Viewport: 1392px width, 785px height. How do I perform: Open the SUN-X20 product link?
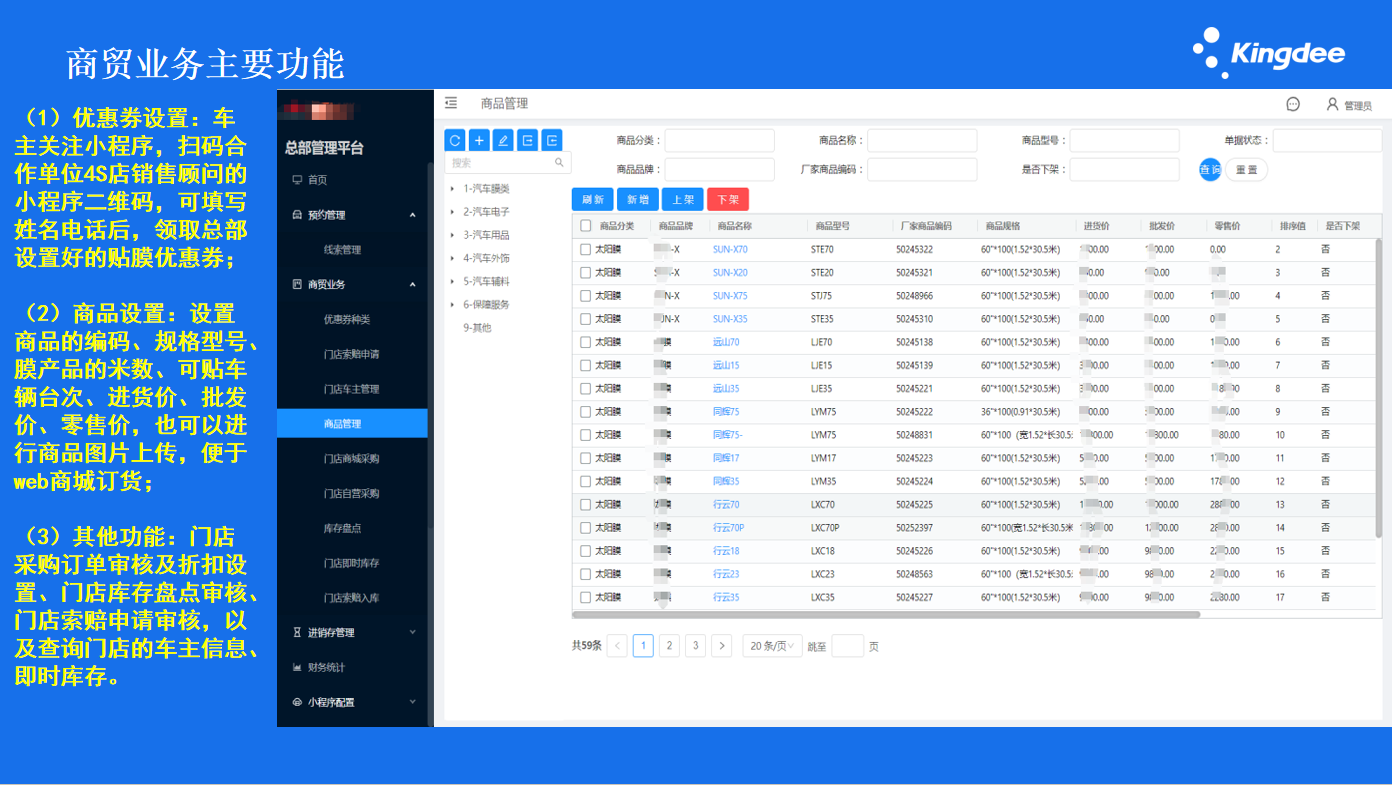click(x=730, y=272)
